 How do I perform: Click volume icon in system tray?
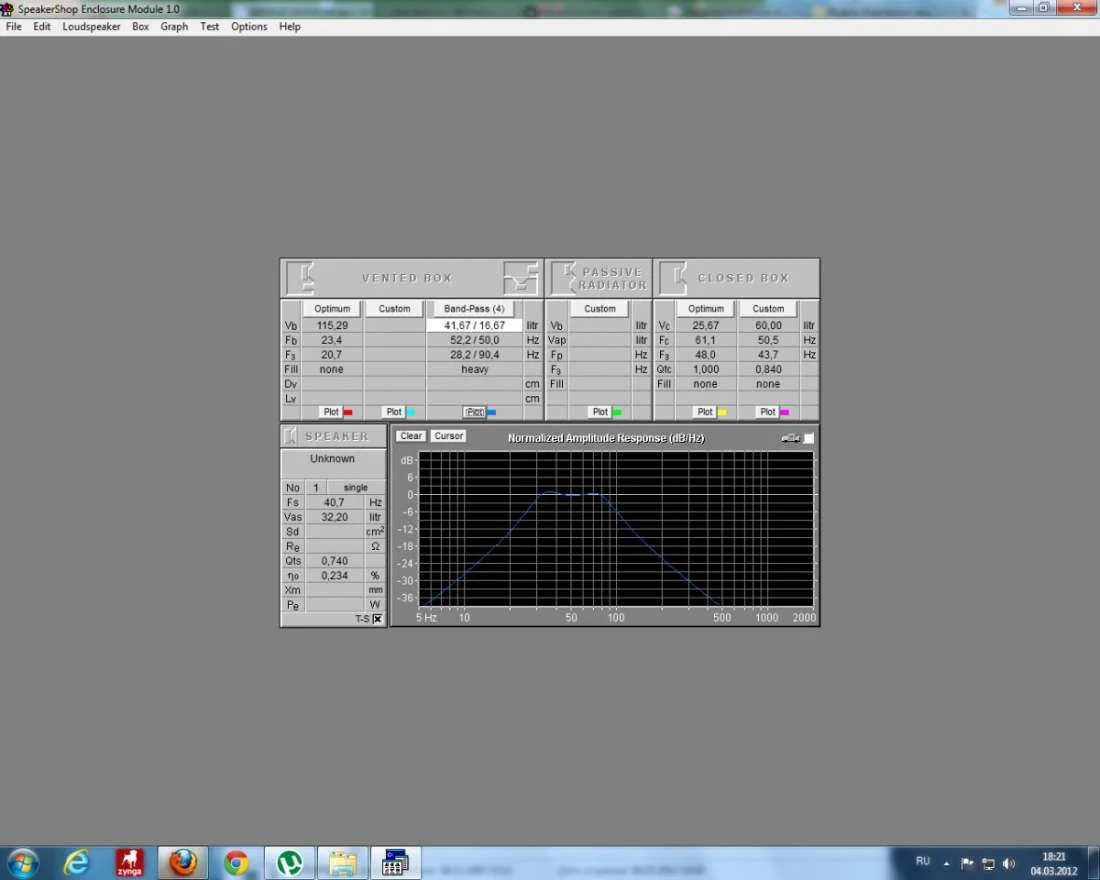[x=1009, y=863]
